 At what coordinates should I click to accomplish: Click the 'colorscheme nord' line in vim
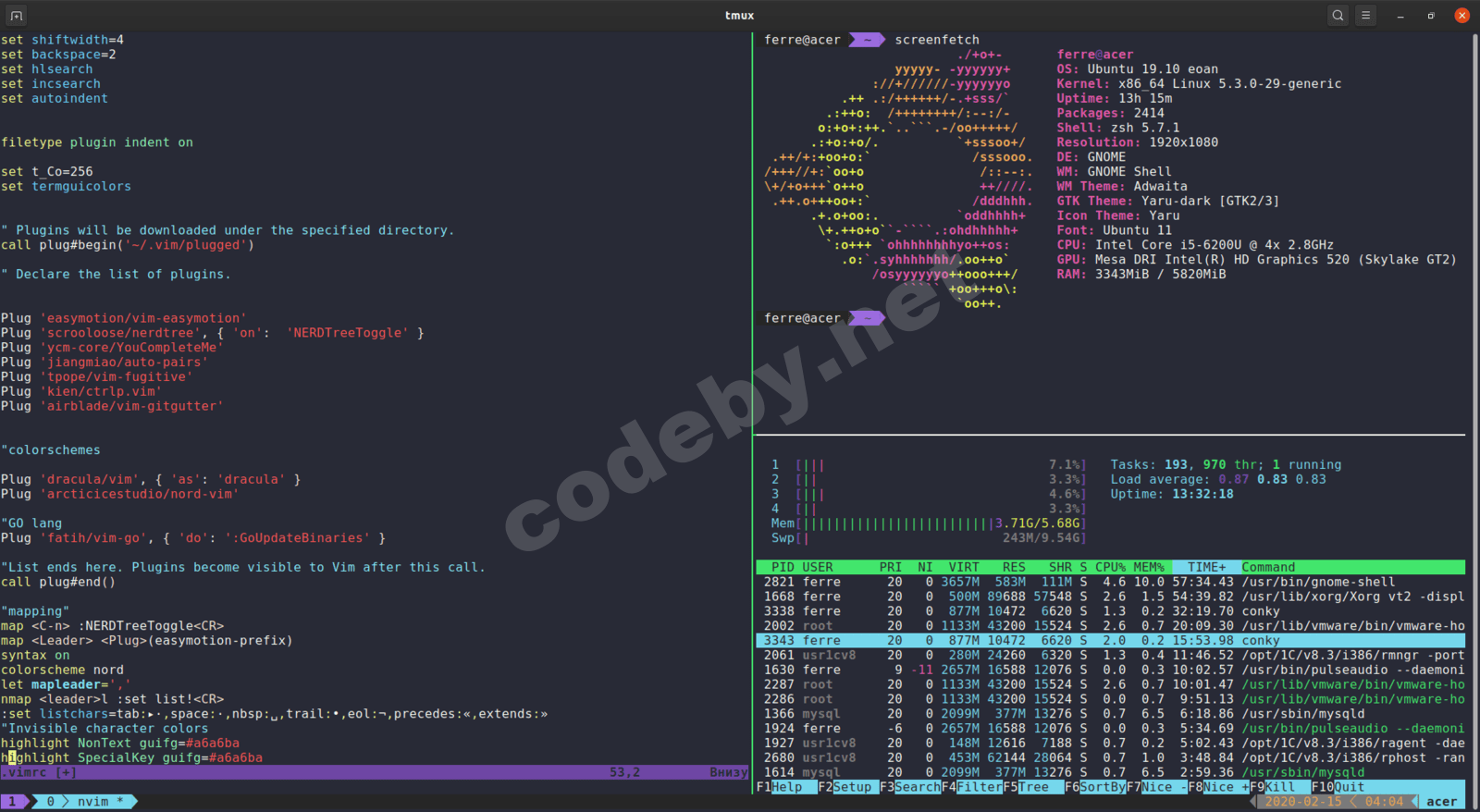[x=62, y=670]
